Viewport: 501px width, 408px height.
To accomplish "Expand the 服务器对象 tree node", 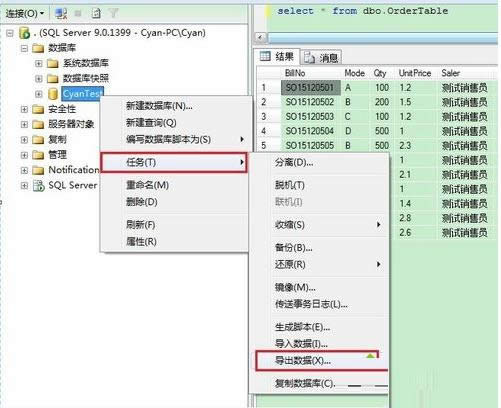I will (24, 124).
